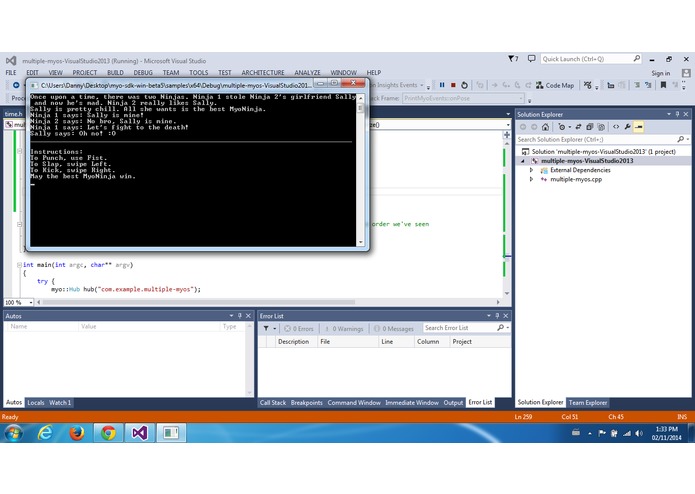Open the Autos panel window options dropdown
Viewport: 695px width, 494px height.
(231, 316)
